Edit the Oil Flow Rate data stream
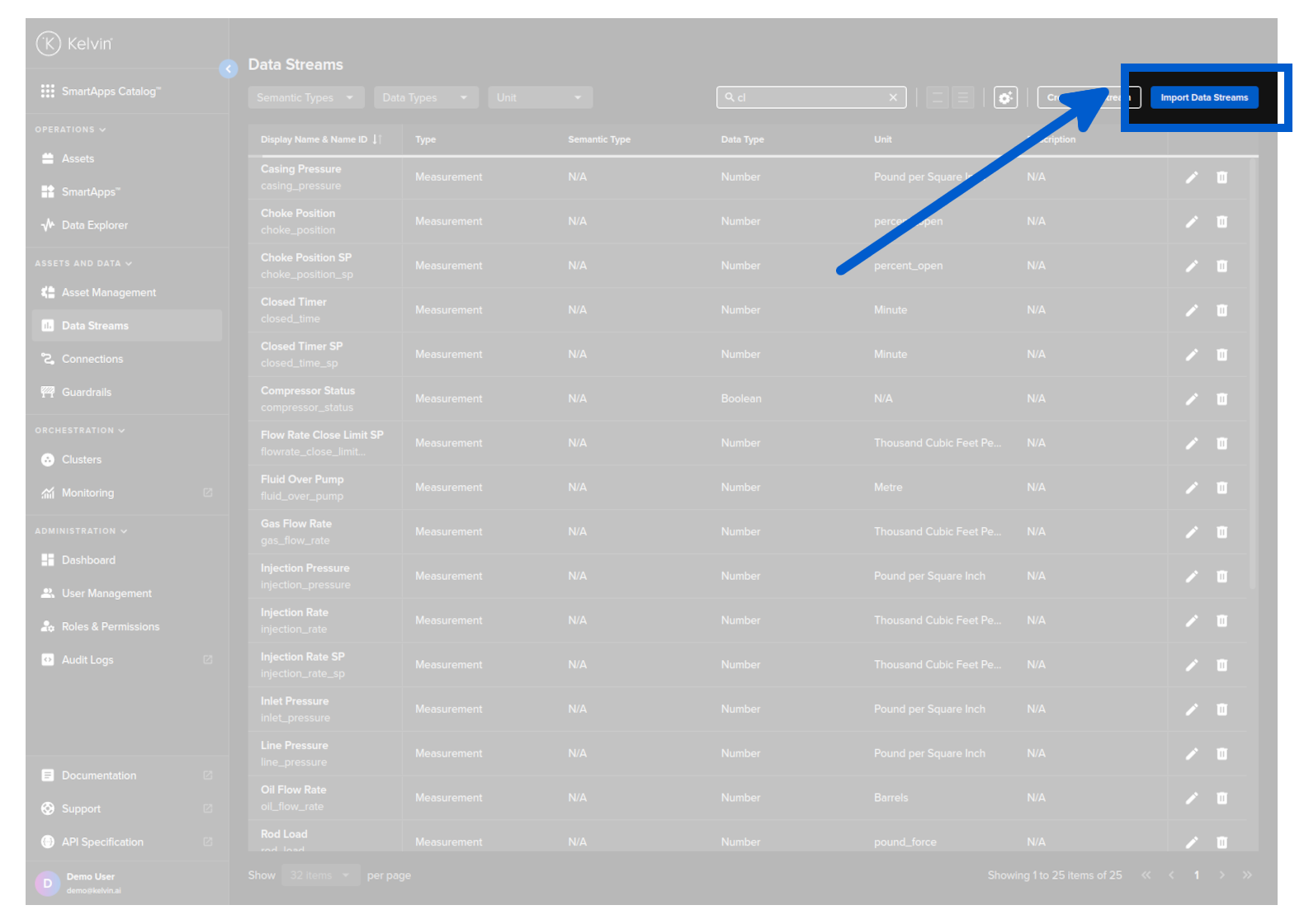1304x924 pixels. point(1191,799)
